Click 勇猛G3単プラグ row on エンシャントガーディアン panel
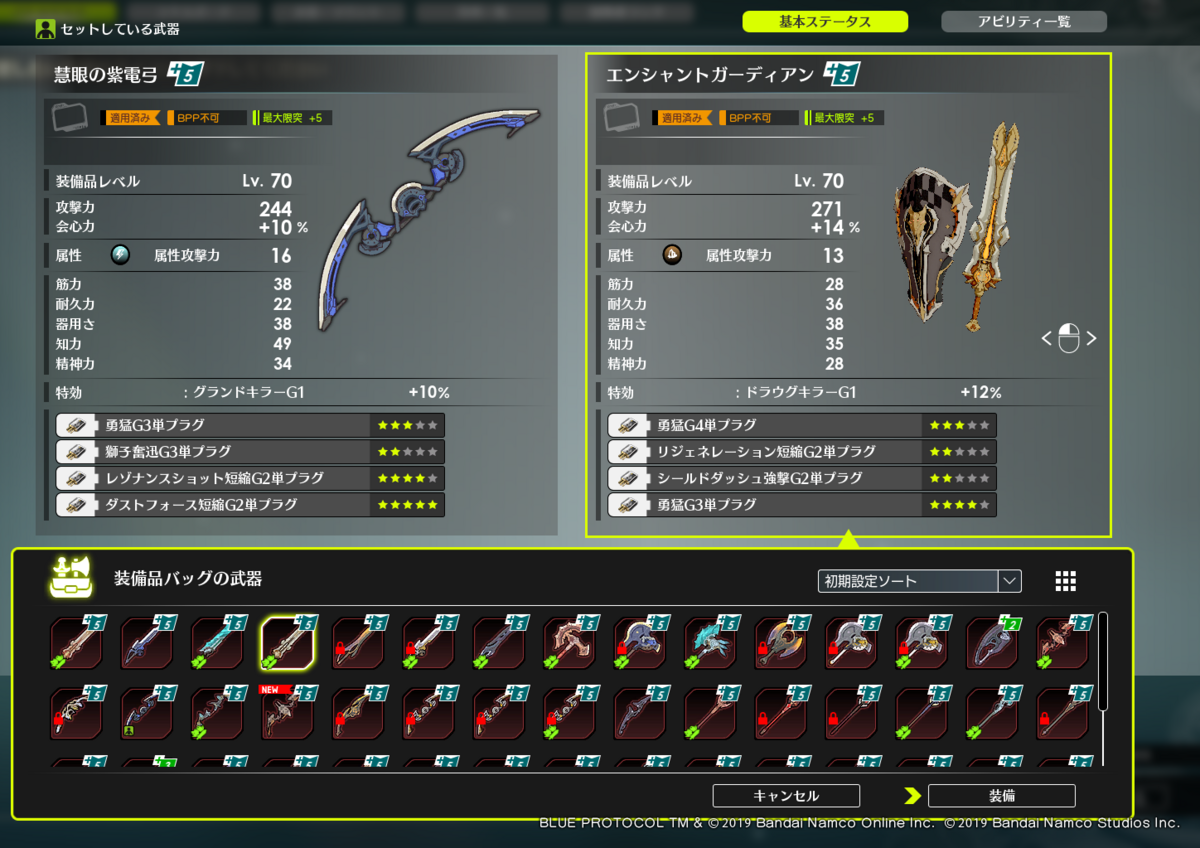 (x=802, y=504)
